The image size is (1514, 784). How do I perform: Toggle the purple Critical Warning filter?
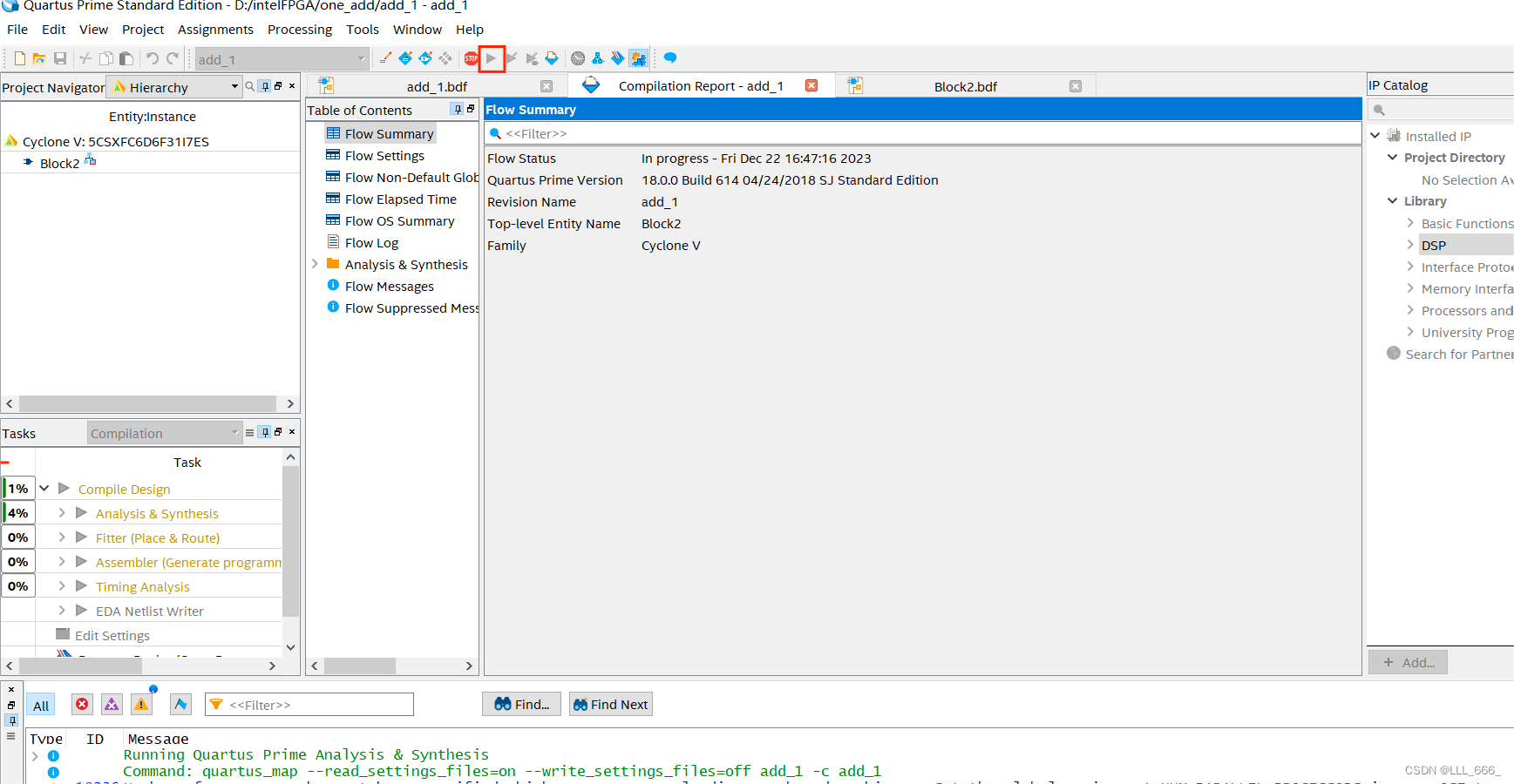(x=112, y=704)
